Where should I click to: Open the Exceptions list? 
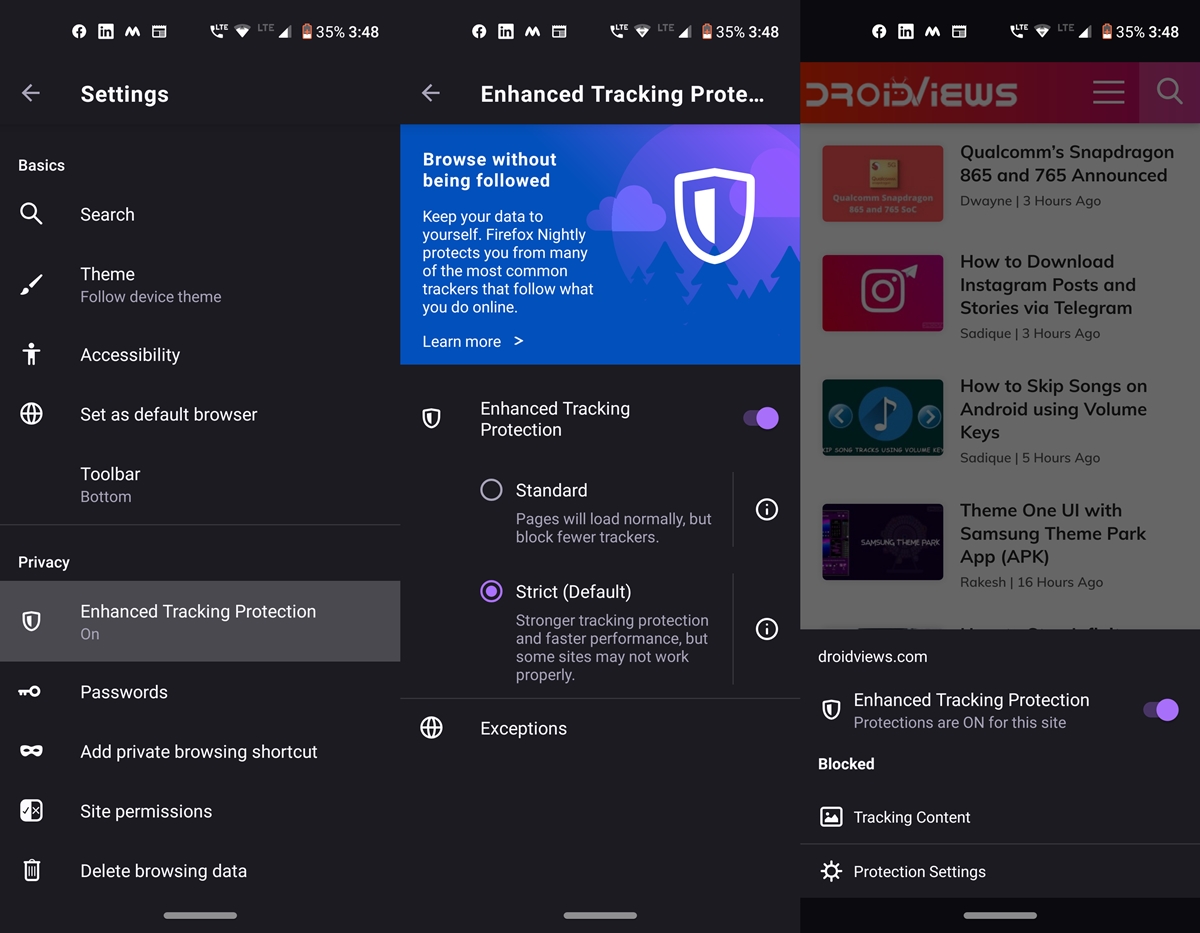click(x=600, y=728)
